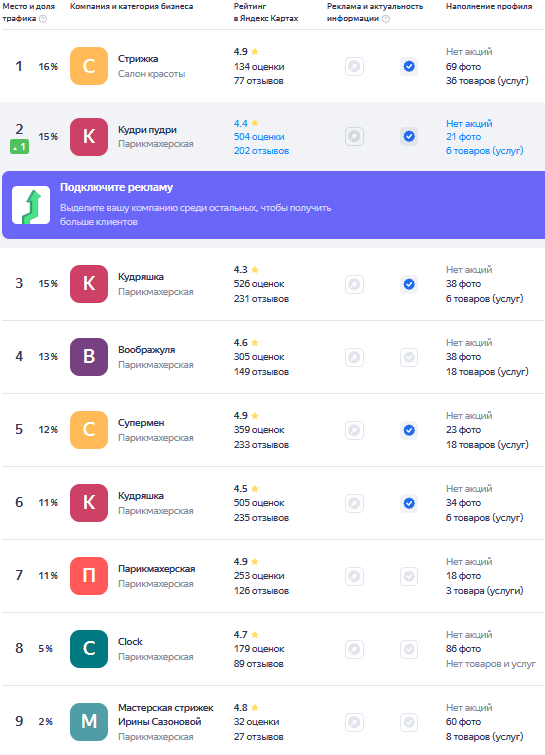Click the 359 оценок text
Image resolution: width=545 pixels, height=755 pixels.
point(259,430)
